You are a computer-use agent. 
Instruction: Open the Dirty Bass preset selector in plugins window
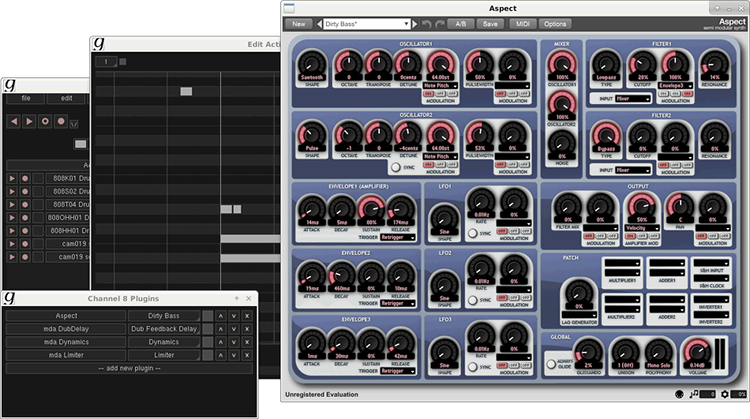coord(164,316)
